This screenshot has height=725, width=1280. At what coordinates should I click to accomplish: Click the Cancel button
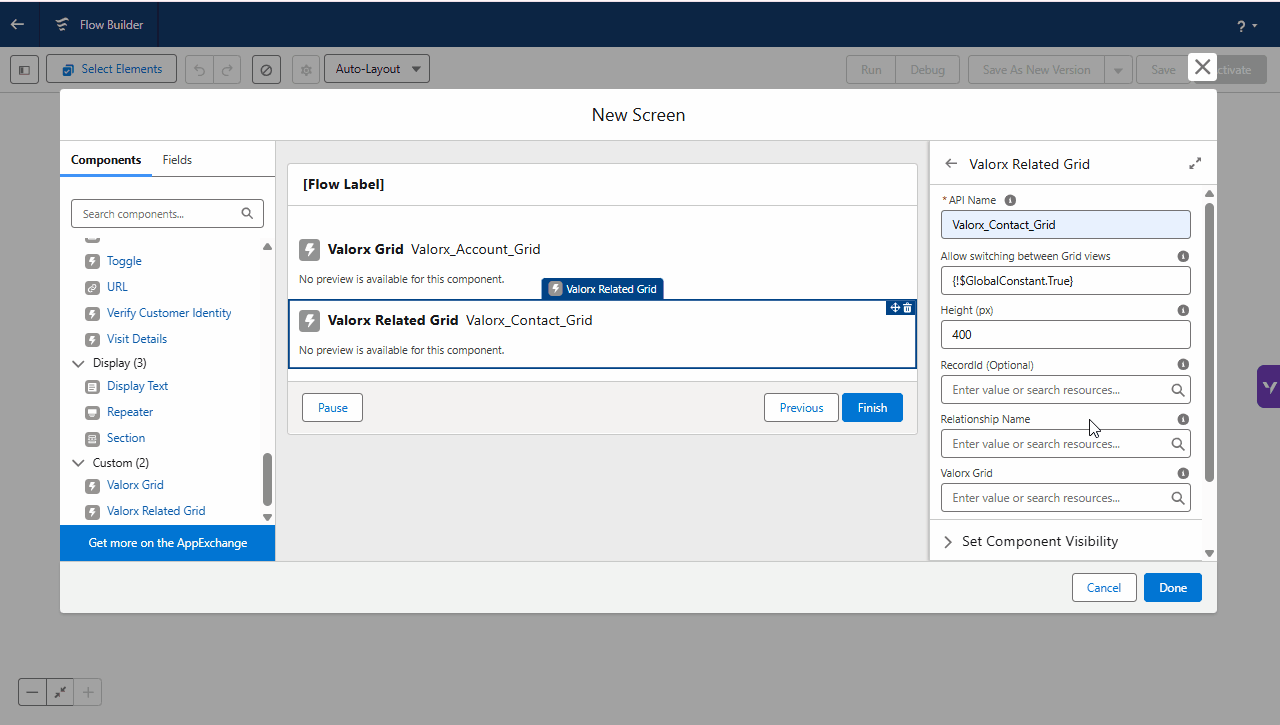pos(1104,588)
